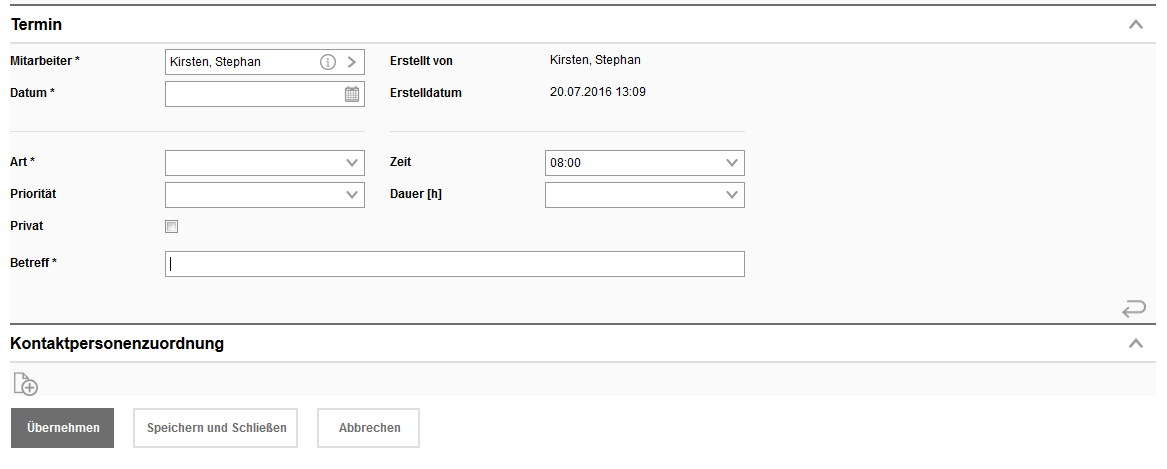Click the Mitarbeiter field with Kirsten, Stephan
Screen dimensions: 1167x469
coord(240,62)
